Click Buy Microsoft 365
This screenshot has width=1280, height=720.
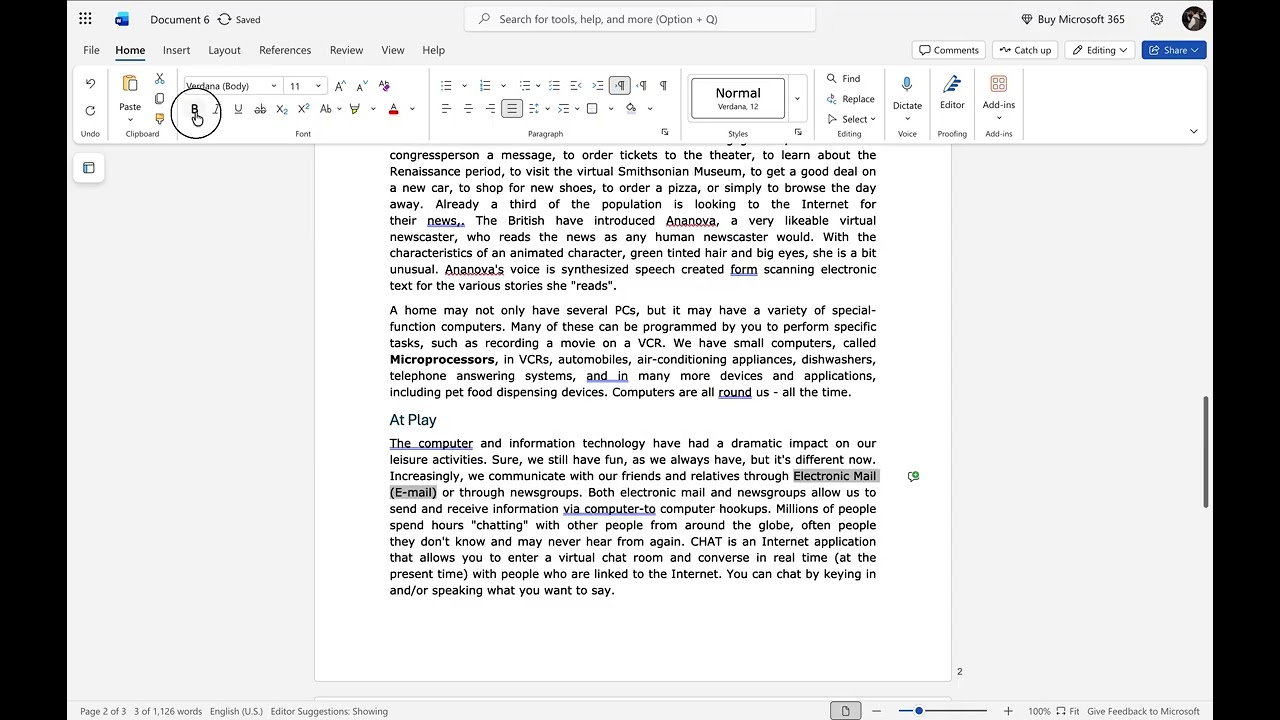(1072, 19)
